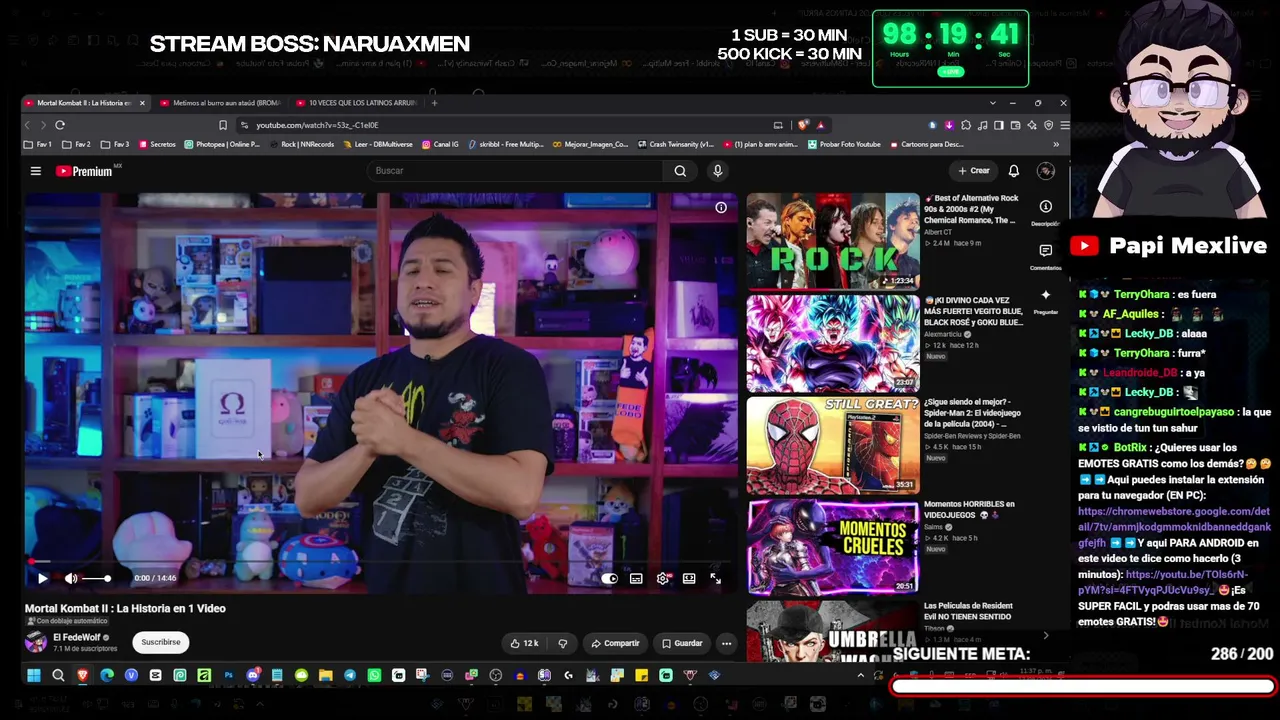Go back with the browser back arrow
The width and height of the screenshot is (1280, 720).
click(x=28, y=125)
